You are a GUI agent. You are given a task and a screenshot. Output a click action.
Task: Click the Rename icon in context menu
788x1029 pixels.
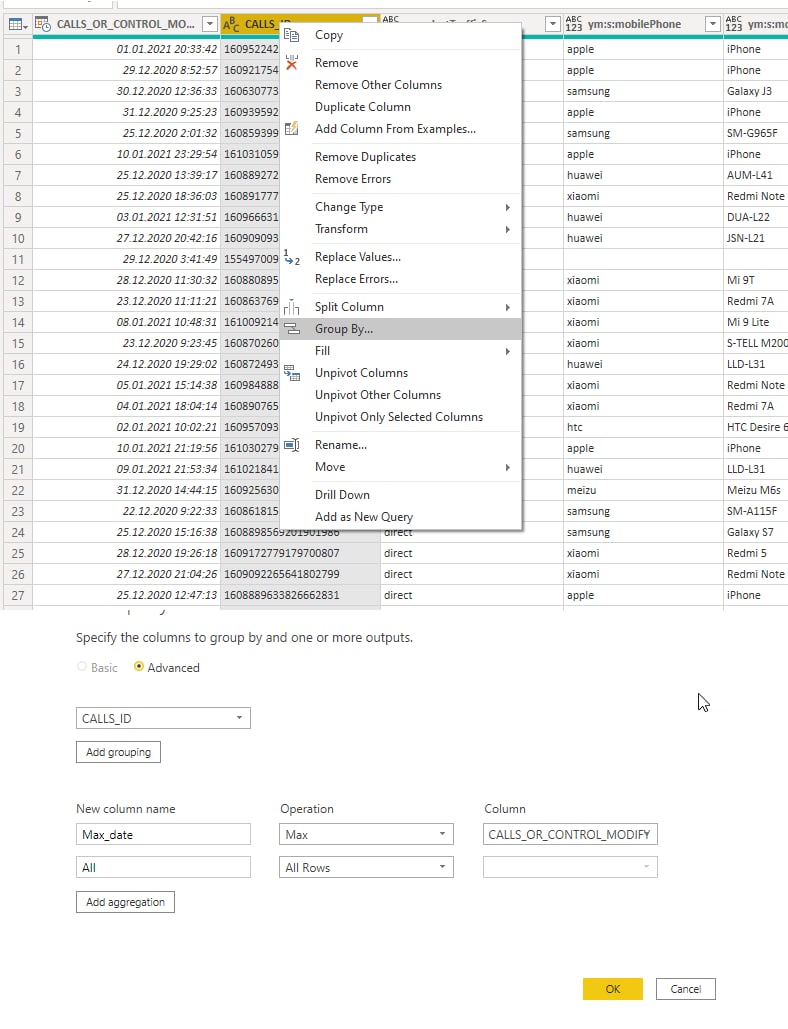[x=291, y=445]
